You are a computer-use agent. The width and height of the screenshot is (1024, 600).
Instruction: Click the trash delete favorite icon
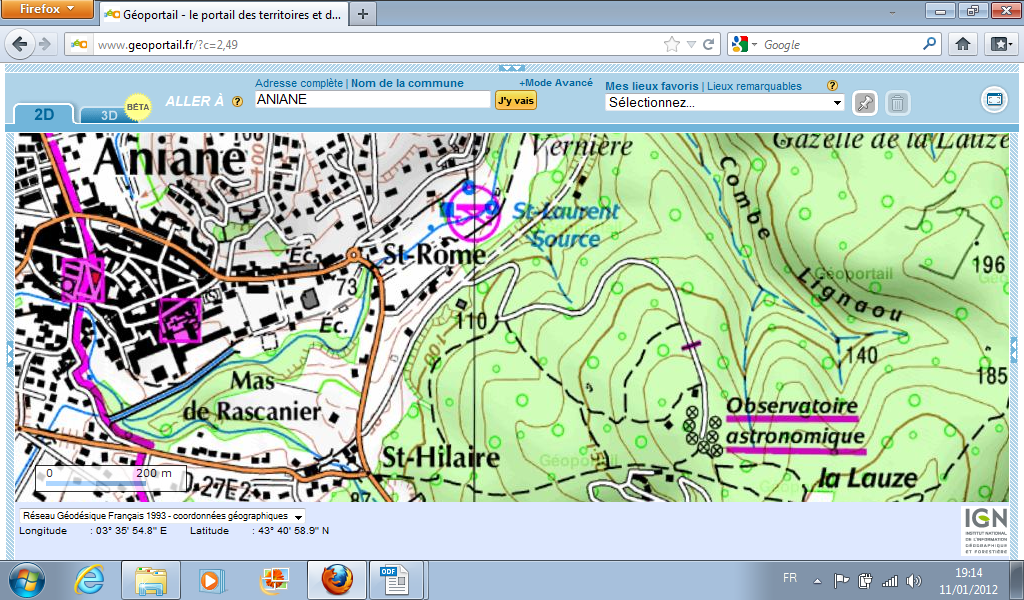898,102
